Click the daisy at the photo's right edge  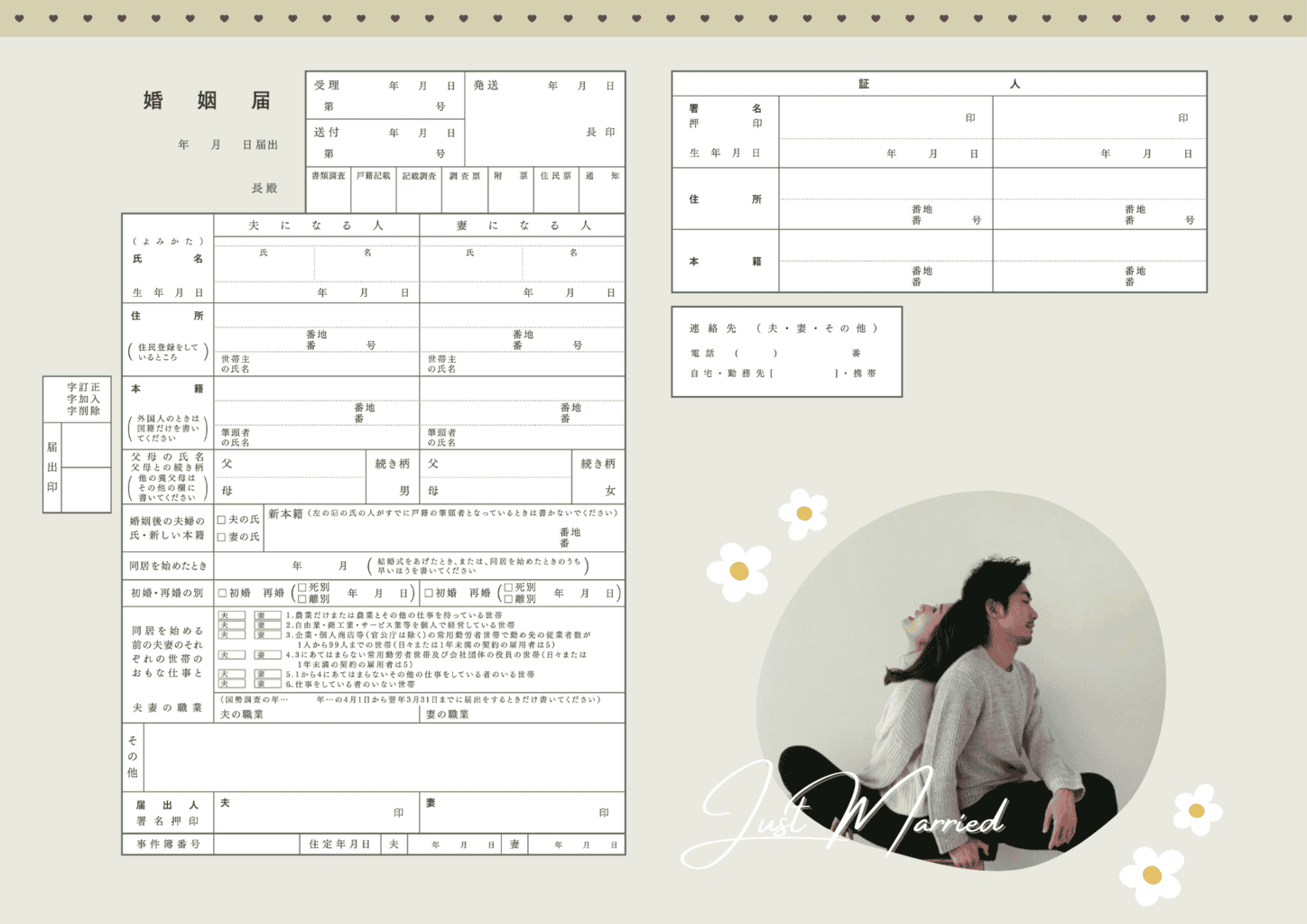(x=1197, y=809)
